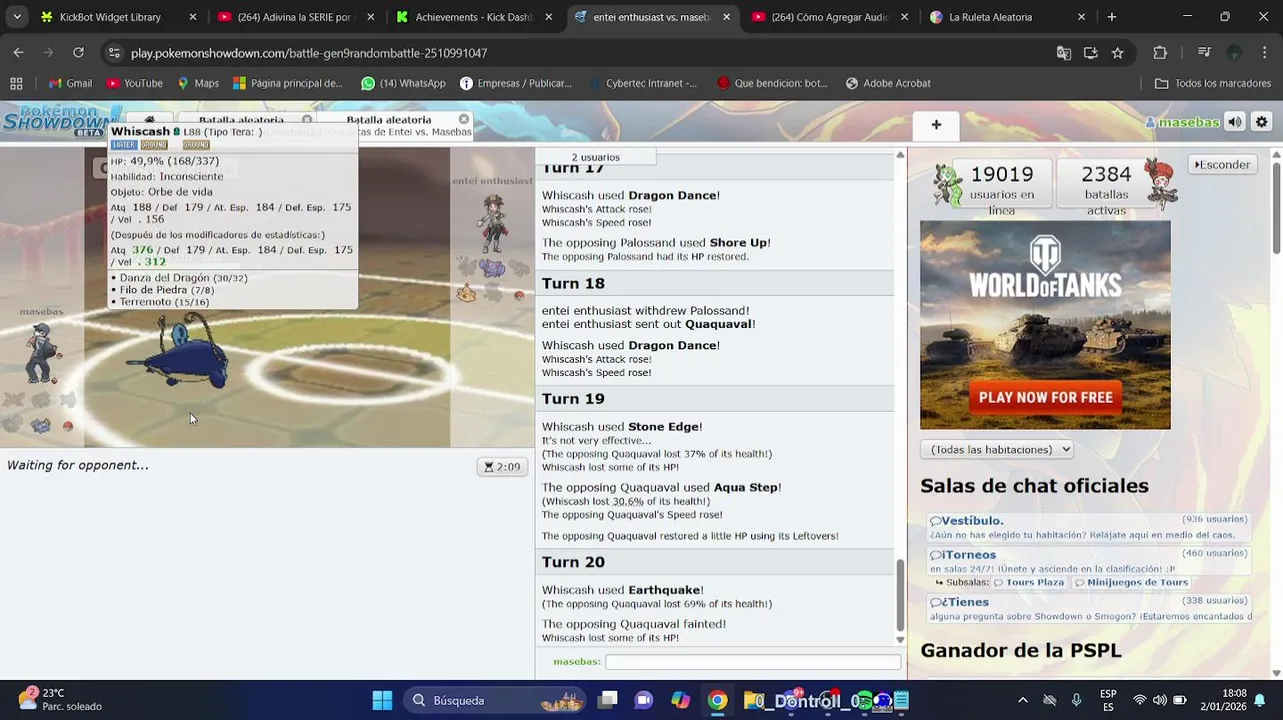Image resolution: width=1283 pixels, height=720 pixels.
Task: Open the 2 usuarios user list
Action: pyautogui.click(x=596, y=156)
